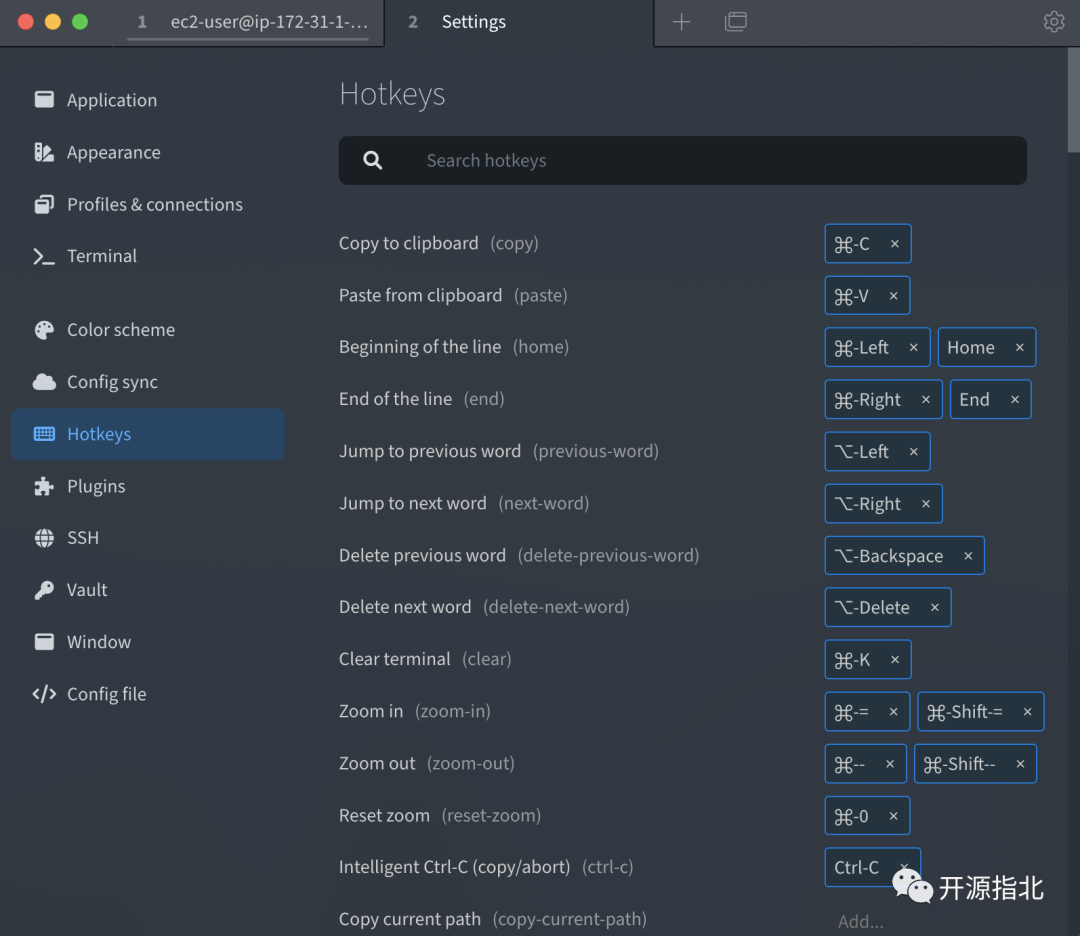Click the Vault key icon
This screenshot has width=1080, height=936.
[44, 590]
